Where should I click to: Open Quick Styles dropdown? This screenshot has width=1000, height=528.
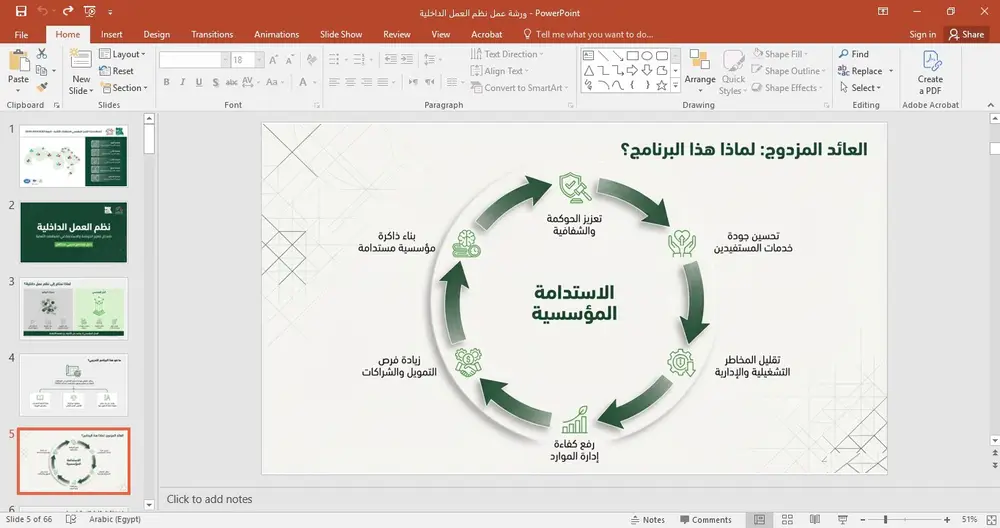pyautogui.click(x=733, y=73)
